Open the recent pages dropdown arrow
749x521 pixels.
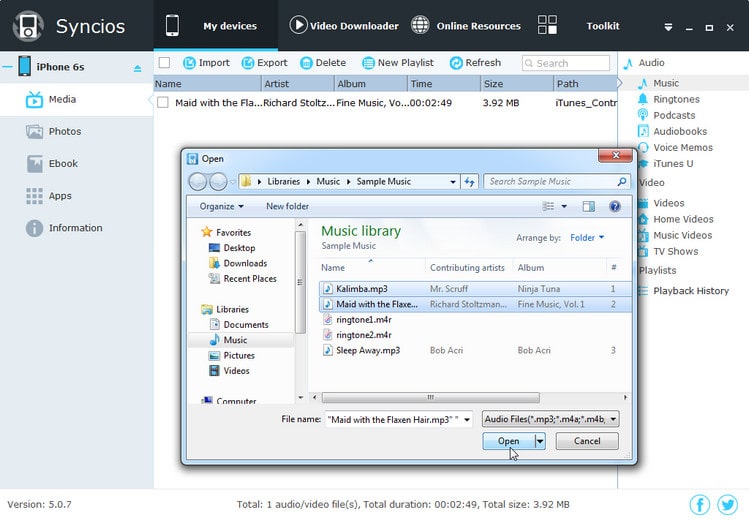[x=233, y=182]
